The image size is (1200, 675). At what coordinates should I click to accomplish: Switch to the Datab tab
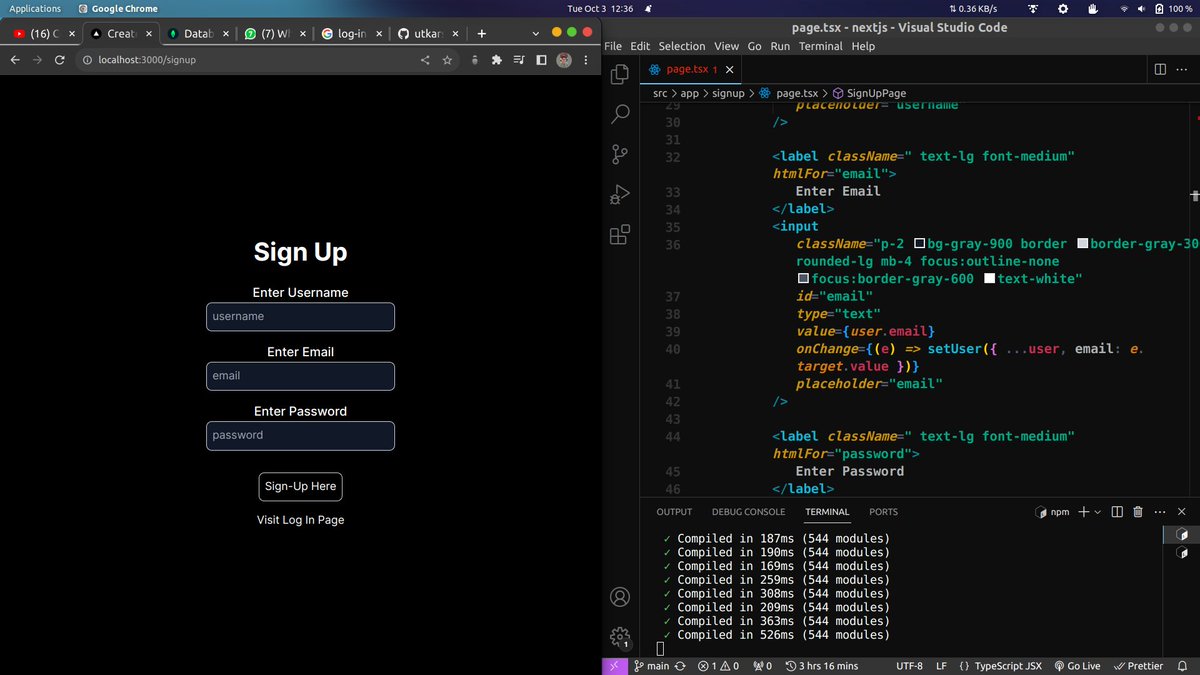[x=198, y=33]
